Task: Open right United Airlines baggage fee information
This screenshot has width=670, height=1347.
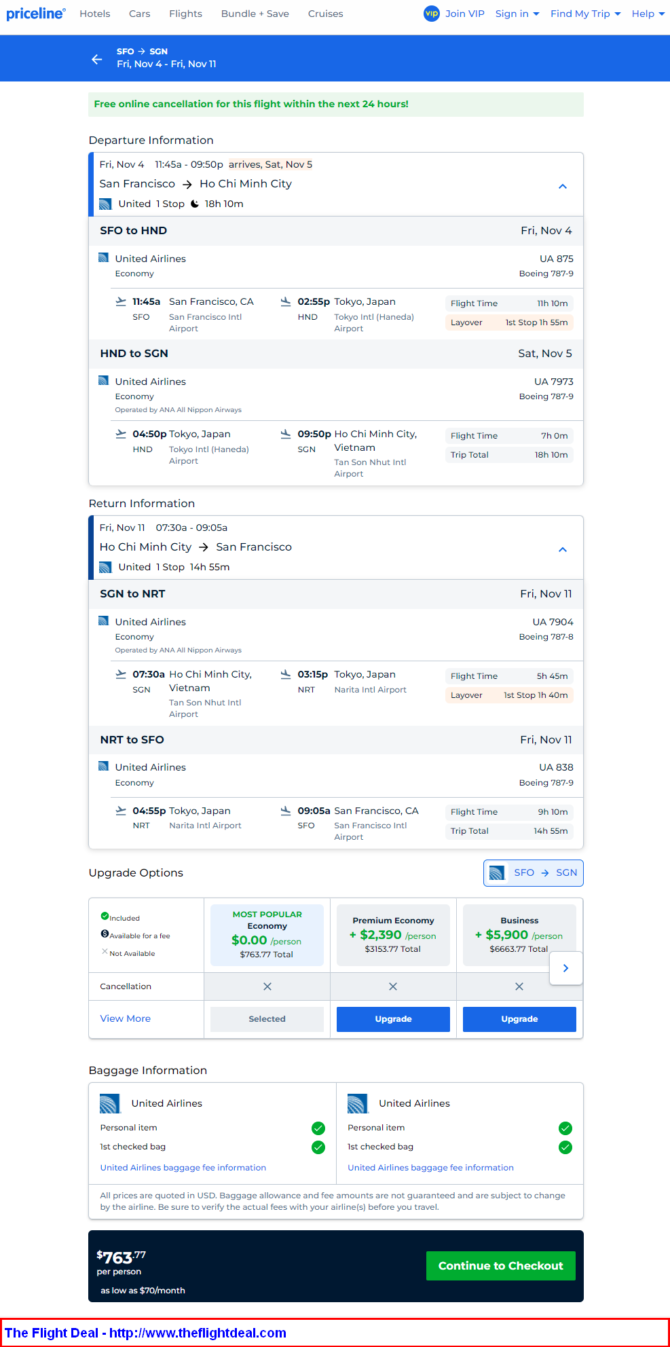Action: [431, 1167]
